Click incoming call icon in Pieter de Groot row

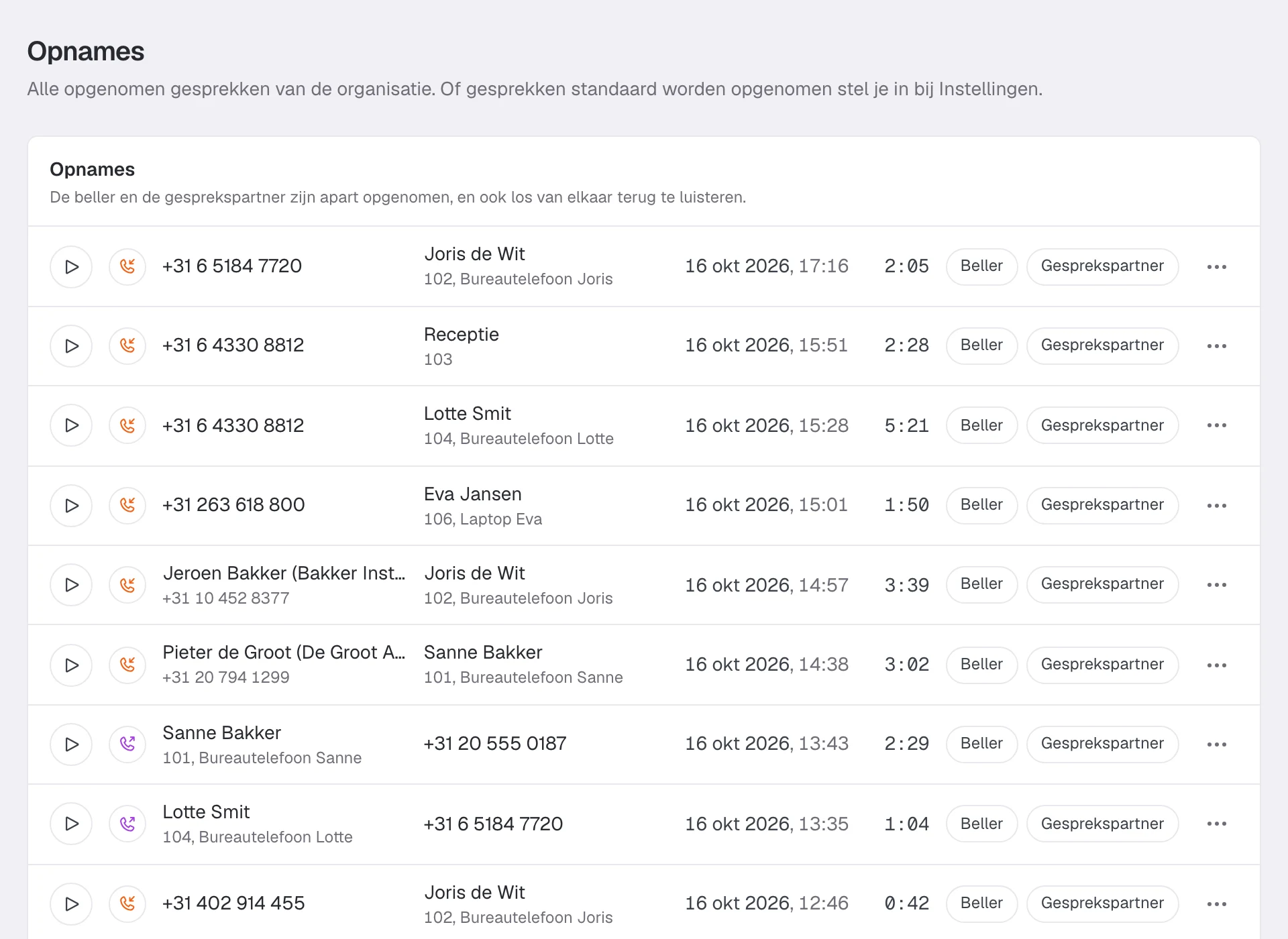tap(127, 665)
